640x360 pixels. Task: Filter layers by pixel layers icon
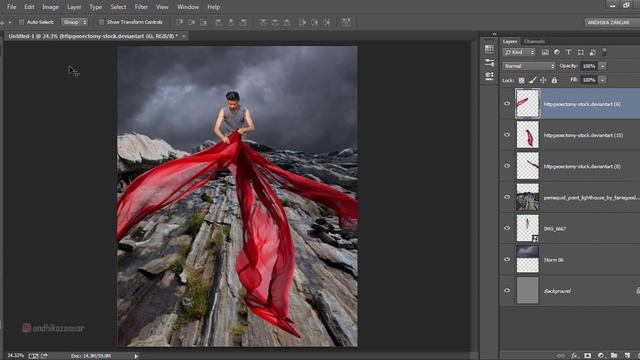(x=545, y=52)
